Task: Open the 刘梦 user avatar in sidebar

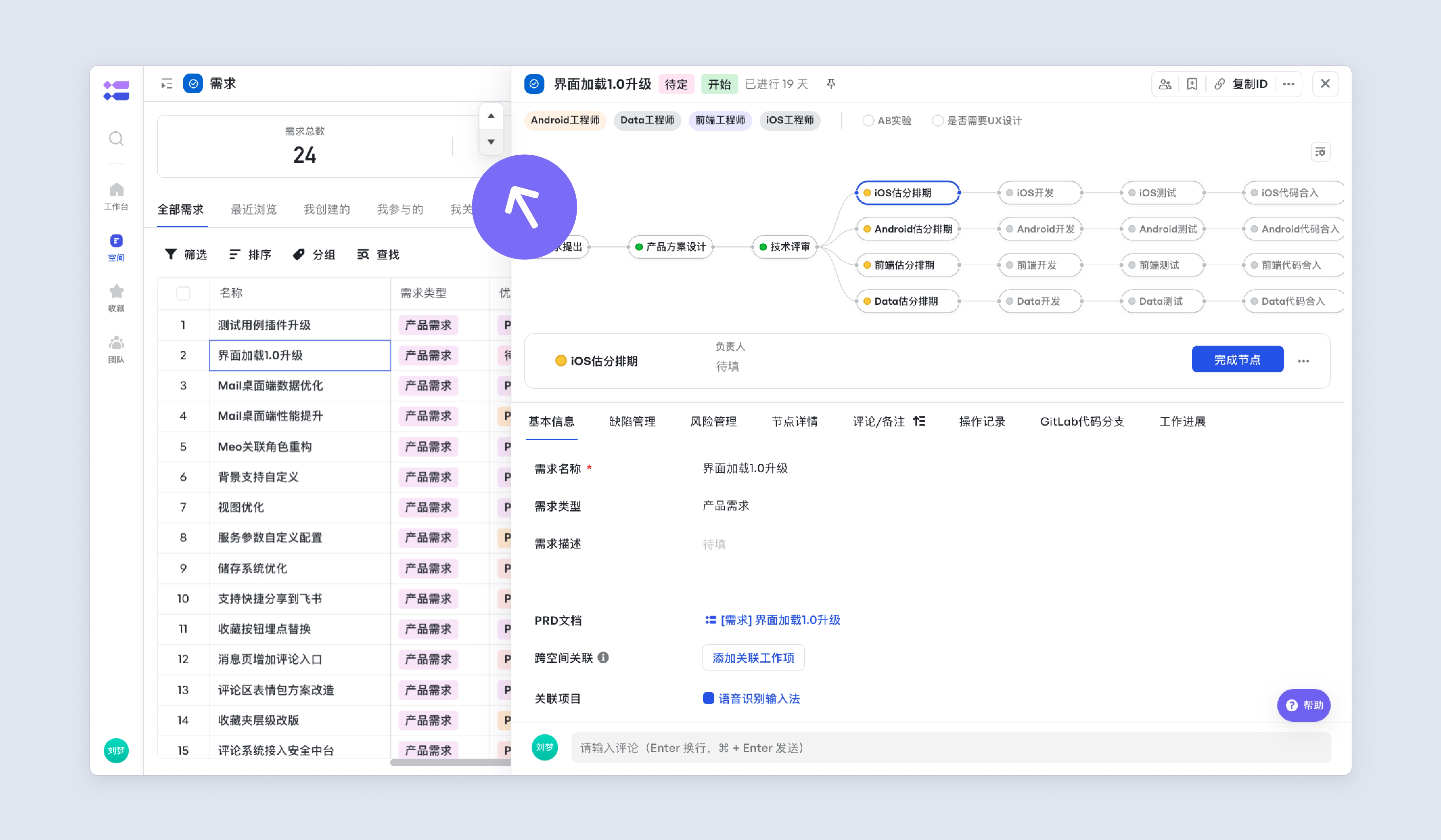Action: pos(116,750)
